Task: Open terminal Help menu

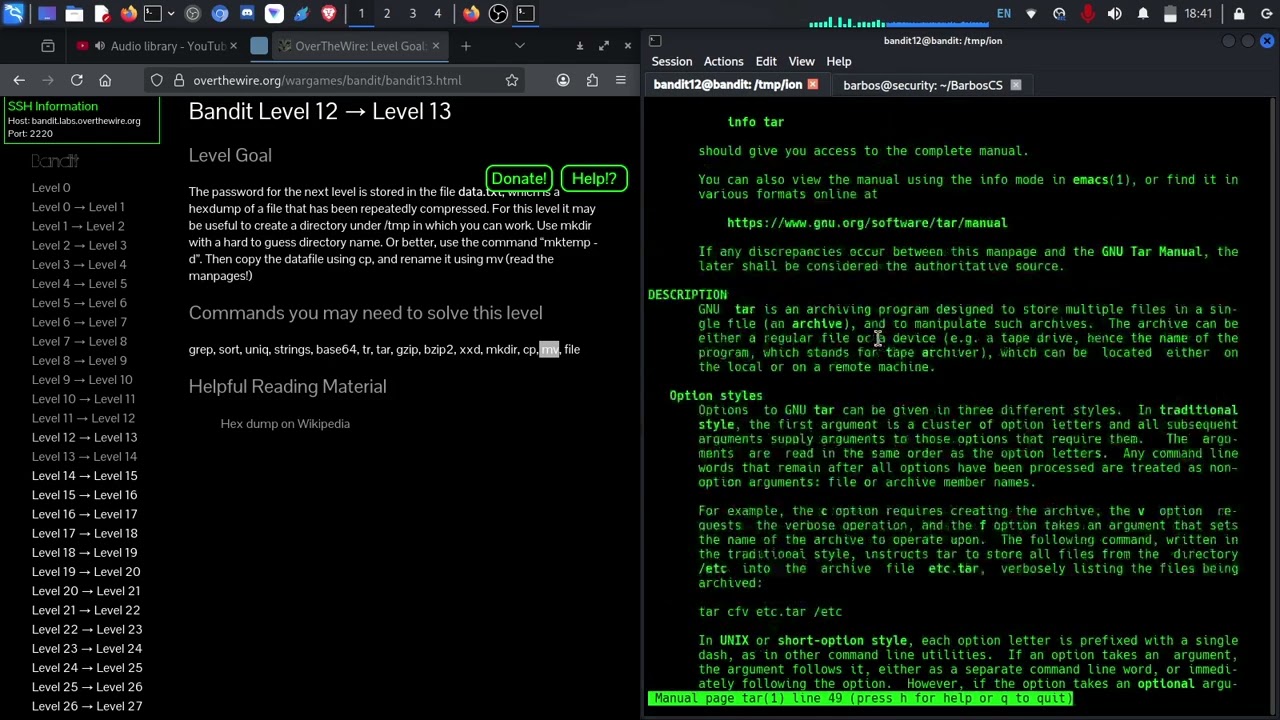Action: pyautogui.click(x=839, y=61)
